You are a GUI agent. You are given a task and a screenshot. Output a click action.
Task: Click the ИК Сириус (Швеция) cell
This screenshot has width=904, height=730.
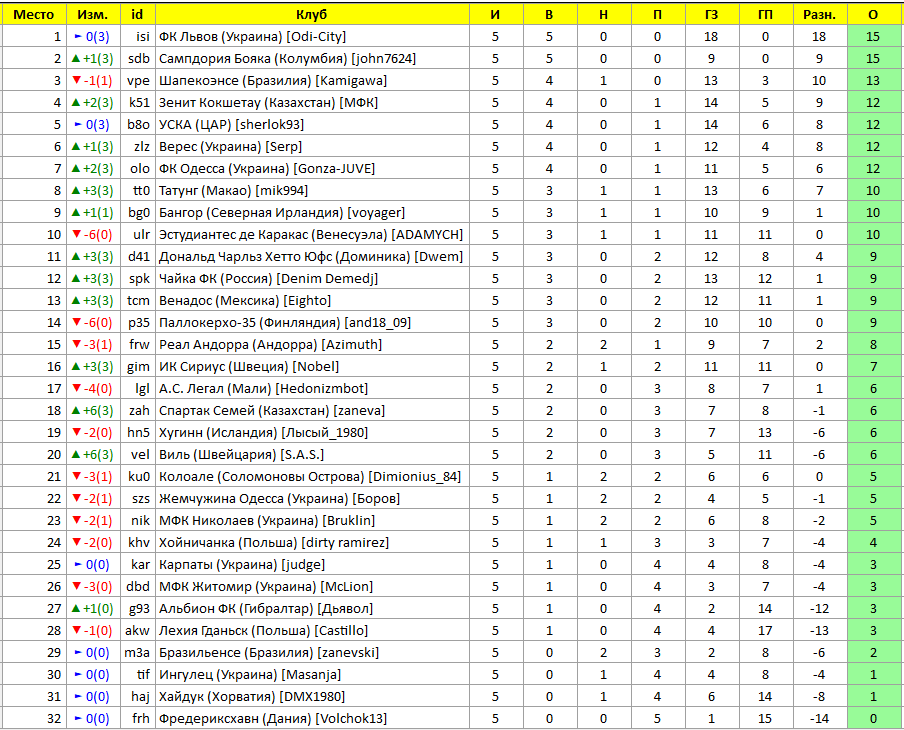(312, 367)
